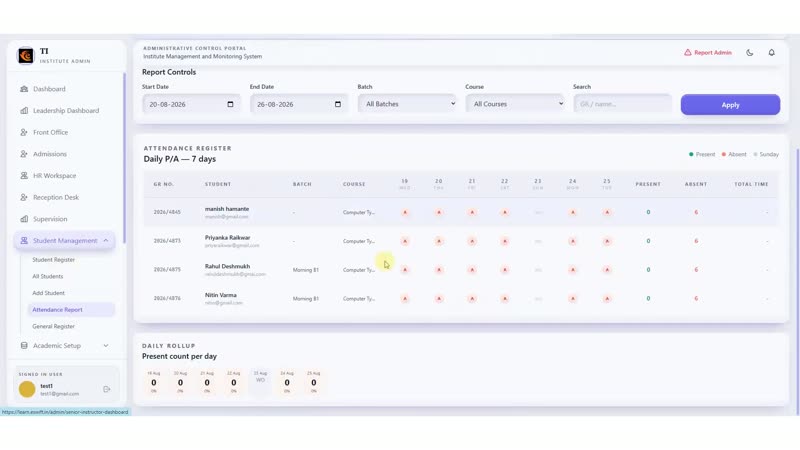Image resolution: width=800 pixels, height=450 pixels.
Task: Click the 20 Aug daily rollup card
Action: [x=180, y=382]
